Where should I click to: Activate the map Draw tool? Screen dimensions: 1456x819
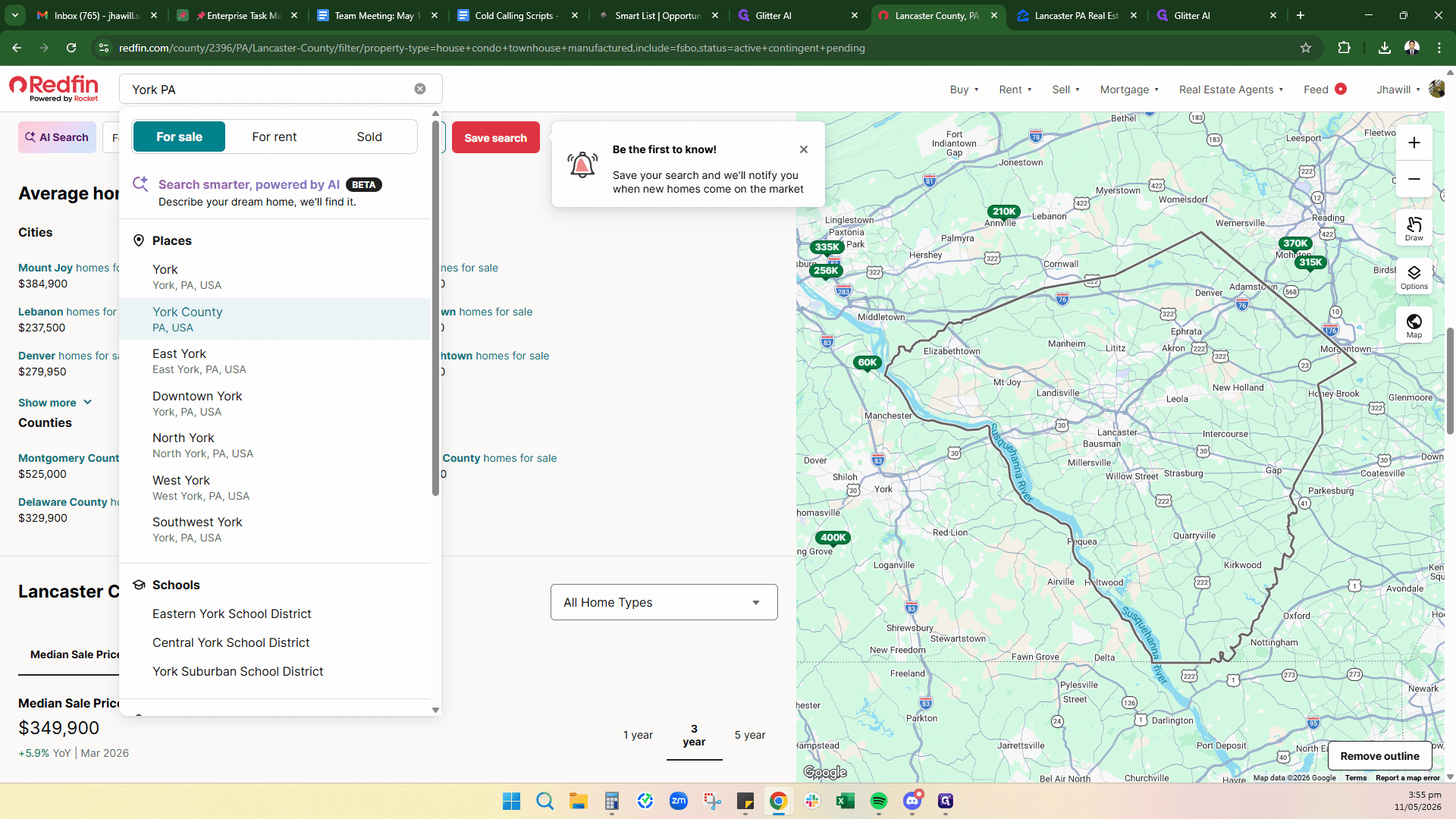pyautogui.click(x=1414, y=228)
